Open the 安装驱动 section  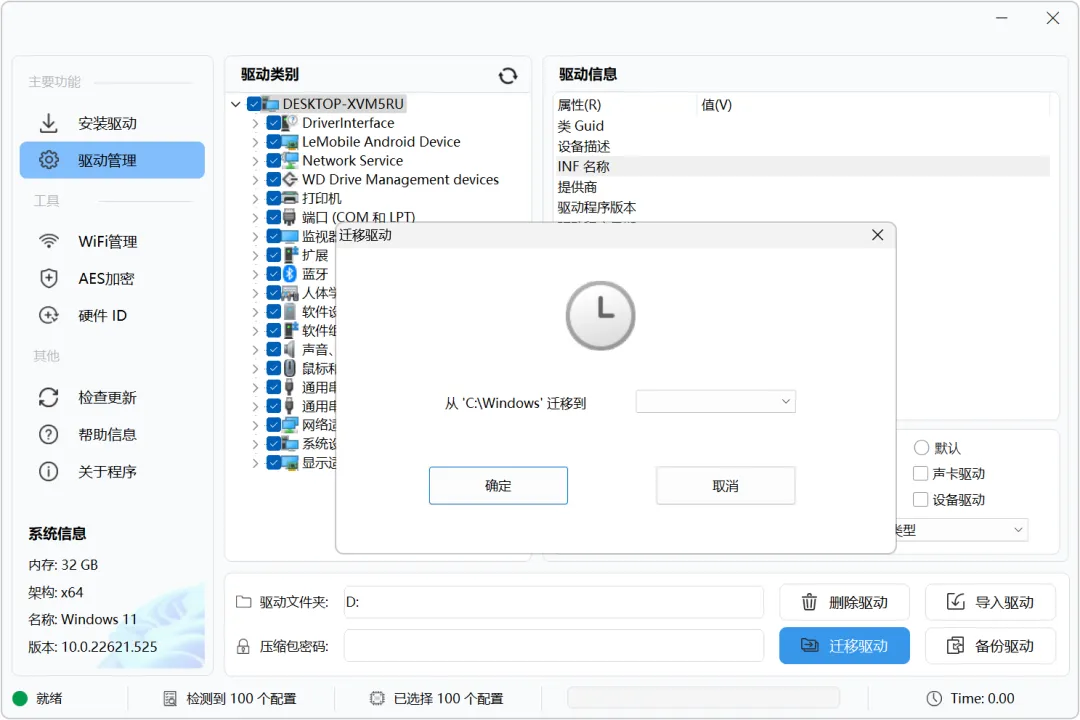[x=112, y=123]
